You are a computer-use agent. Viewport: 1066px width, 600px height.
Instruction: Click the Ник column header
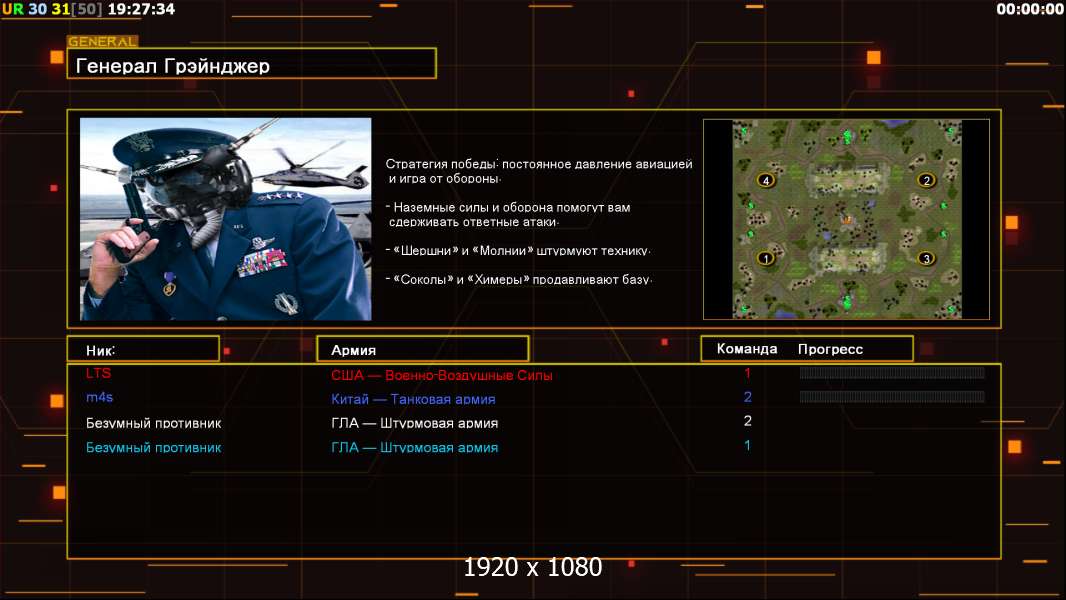[143, 349]
